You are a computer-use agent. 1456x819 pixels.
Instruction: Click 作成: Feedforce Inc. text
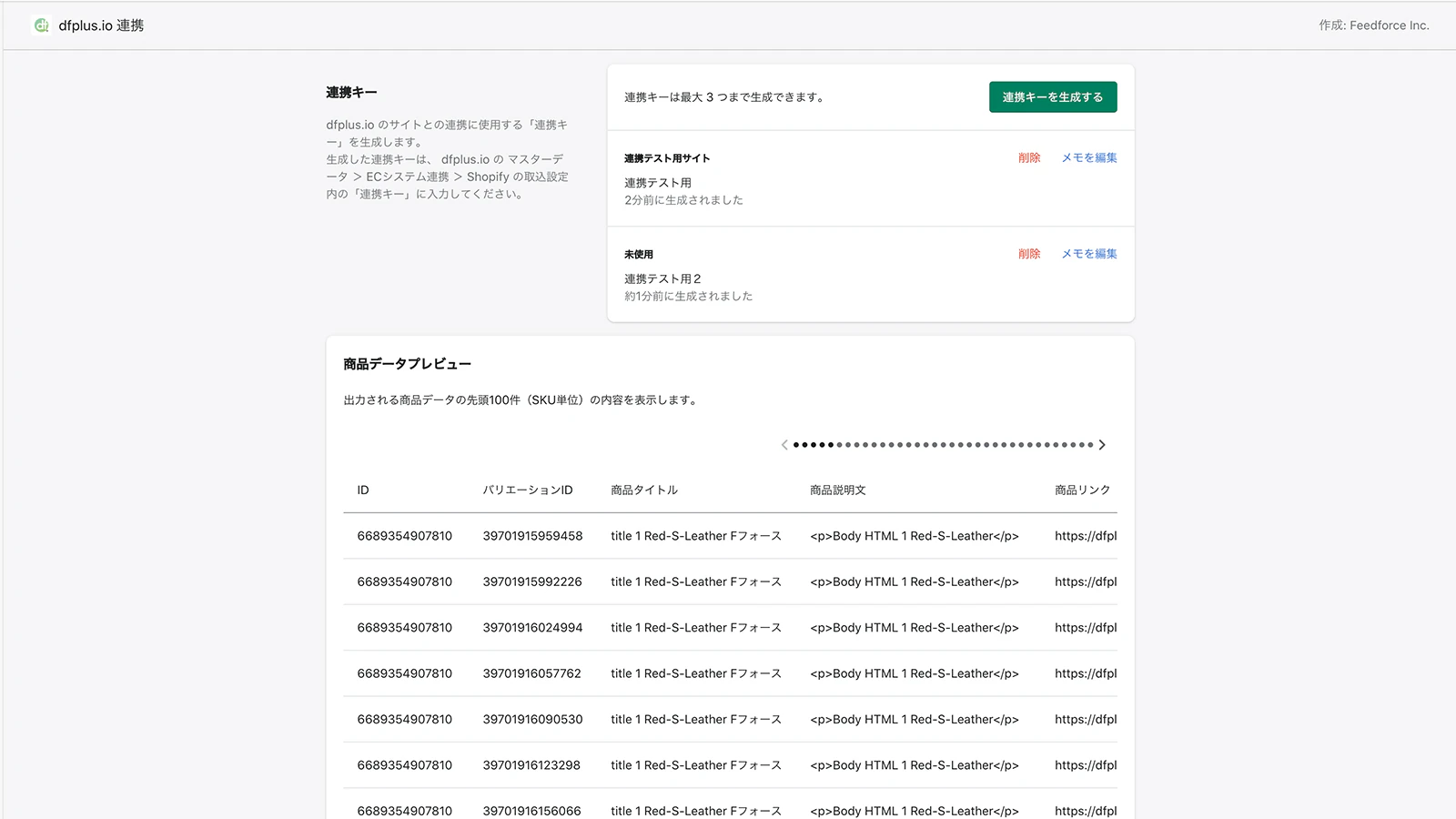pyautogui.click(x=1374, y=25)
